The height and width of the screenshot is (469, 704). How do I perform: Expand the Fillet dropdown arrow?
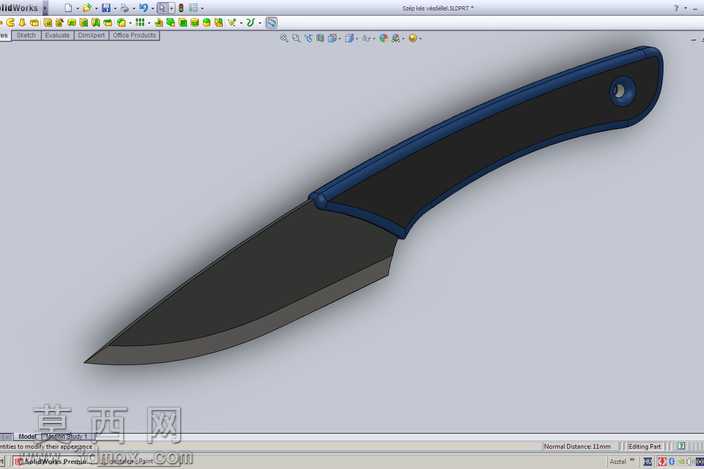(x=129, y=23)
